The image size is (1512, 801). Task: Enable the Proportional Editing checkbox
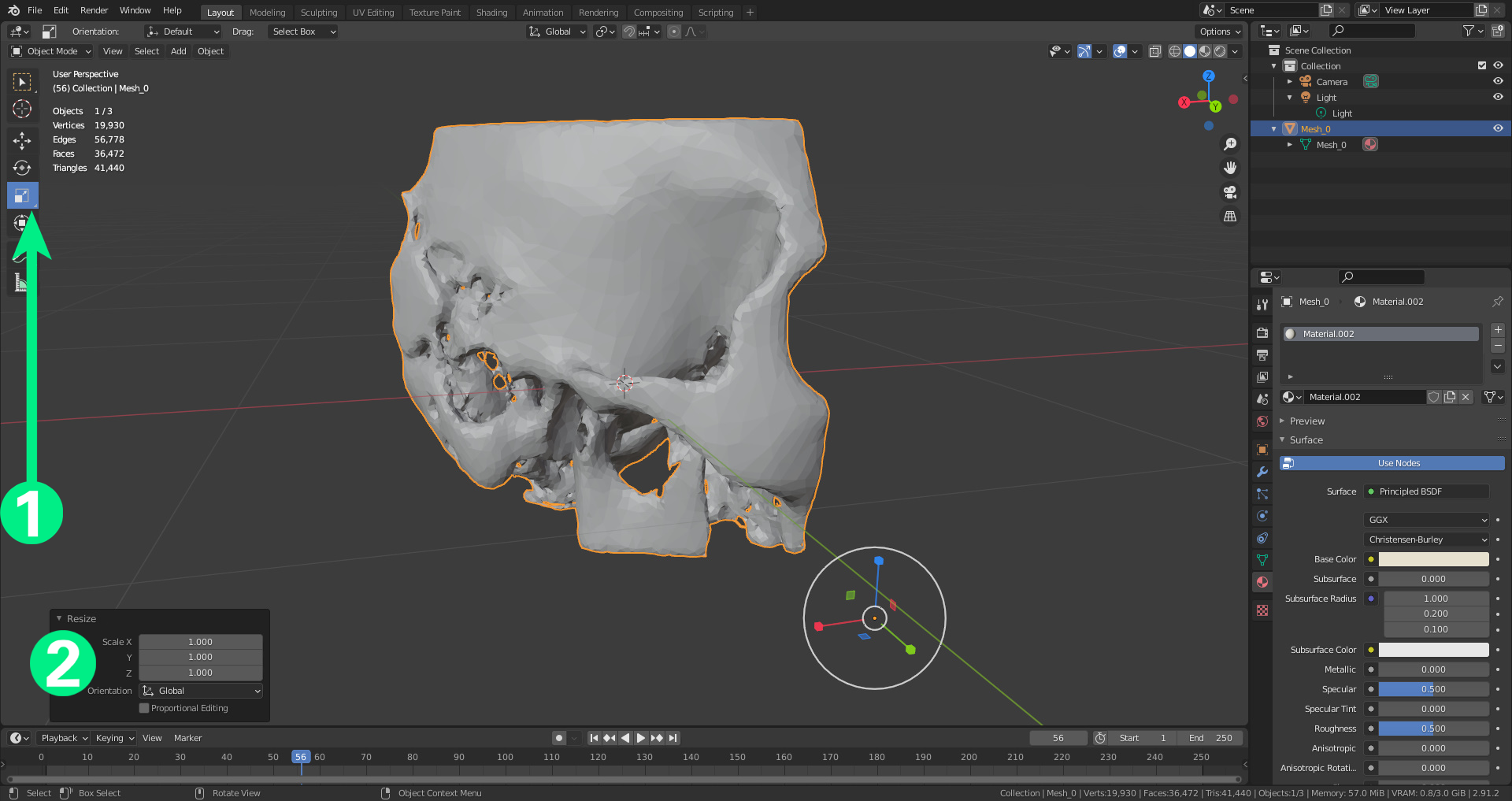tap(144, 708)
